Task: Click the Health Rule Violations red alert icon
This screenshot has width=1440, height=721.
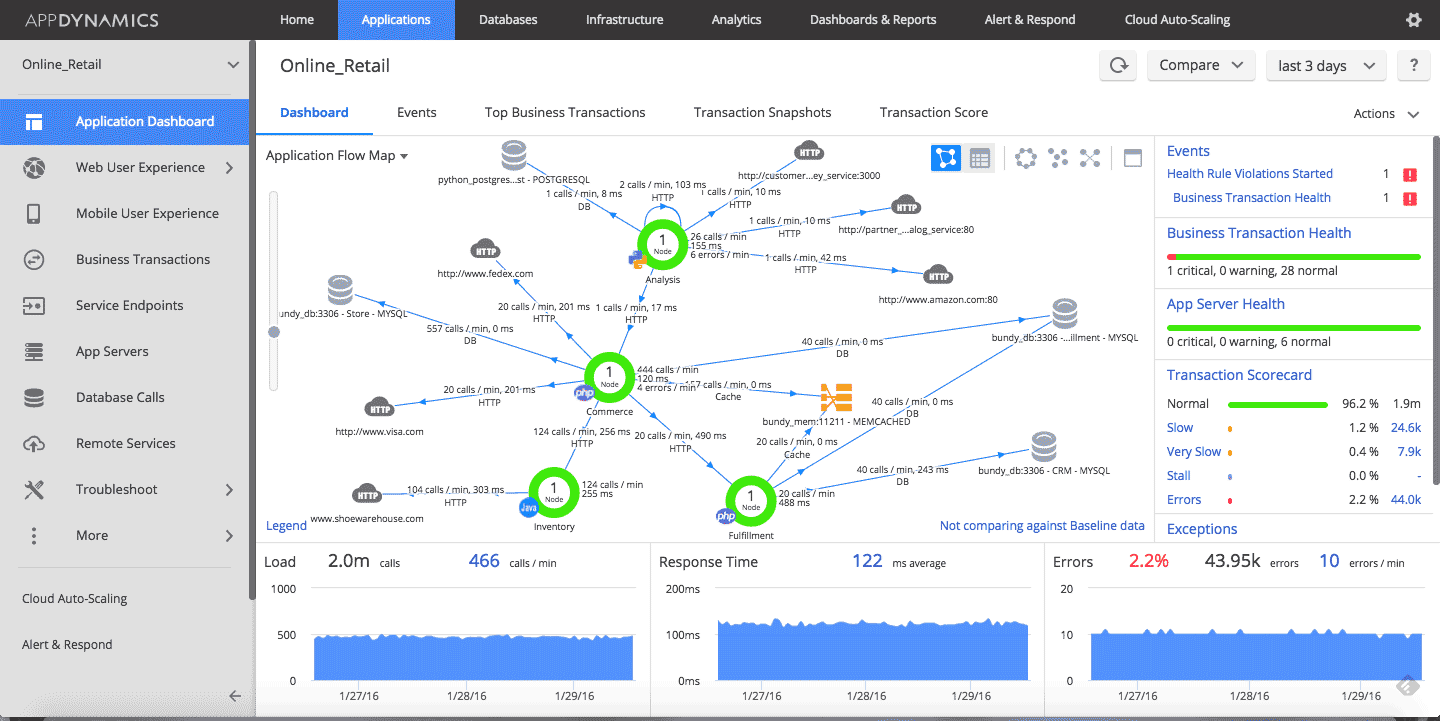Action: [1410, 174]
